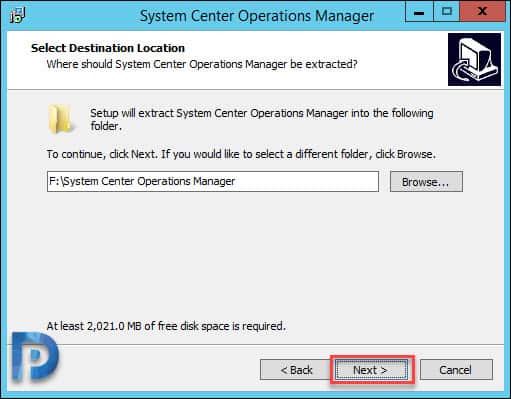Click the 'Where should System Center' subtitle text
The image size is (511, 399).
tap(202, 64)
